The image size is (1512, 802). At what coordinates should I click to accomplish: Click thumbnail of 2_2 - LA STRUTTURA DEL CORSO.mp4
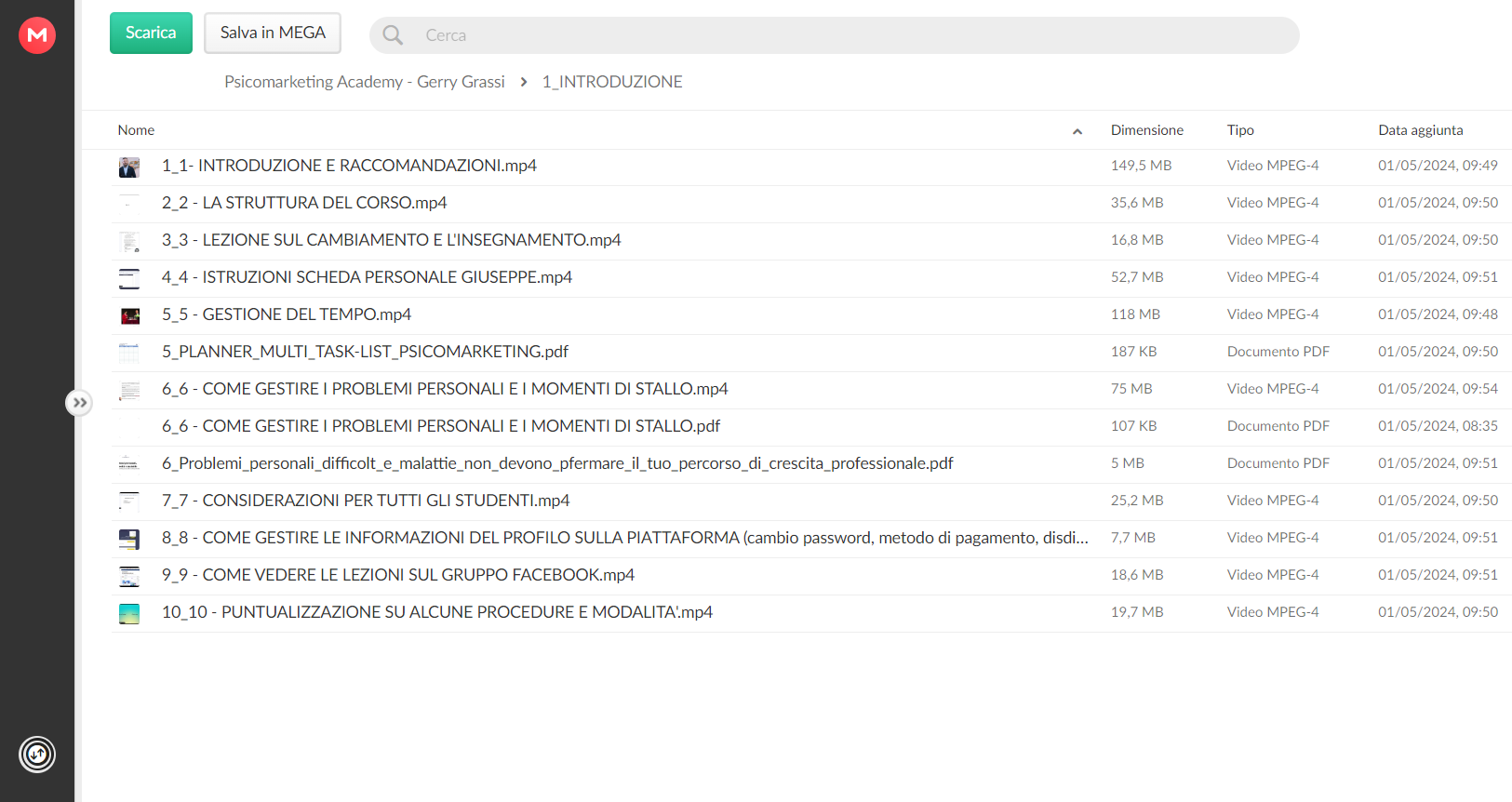click(x=129, y=203)
